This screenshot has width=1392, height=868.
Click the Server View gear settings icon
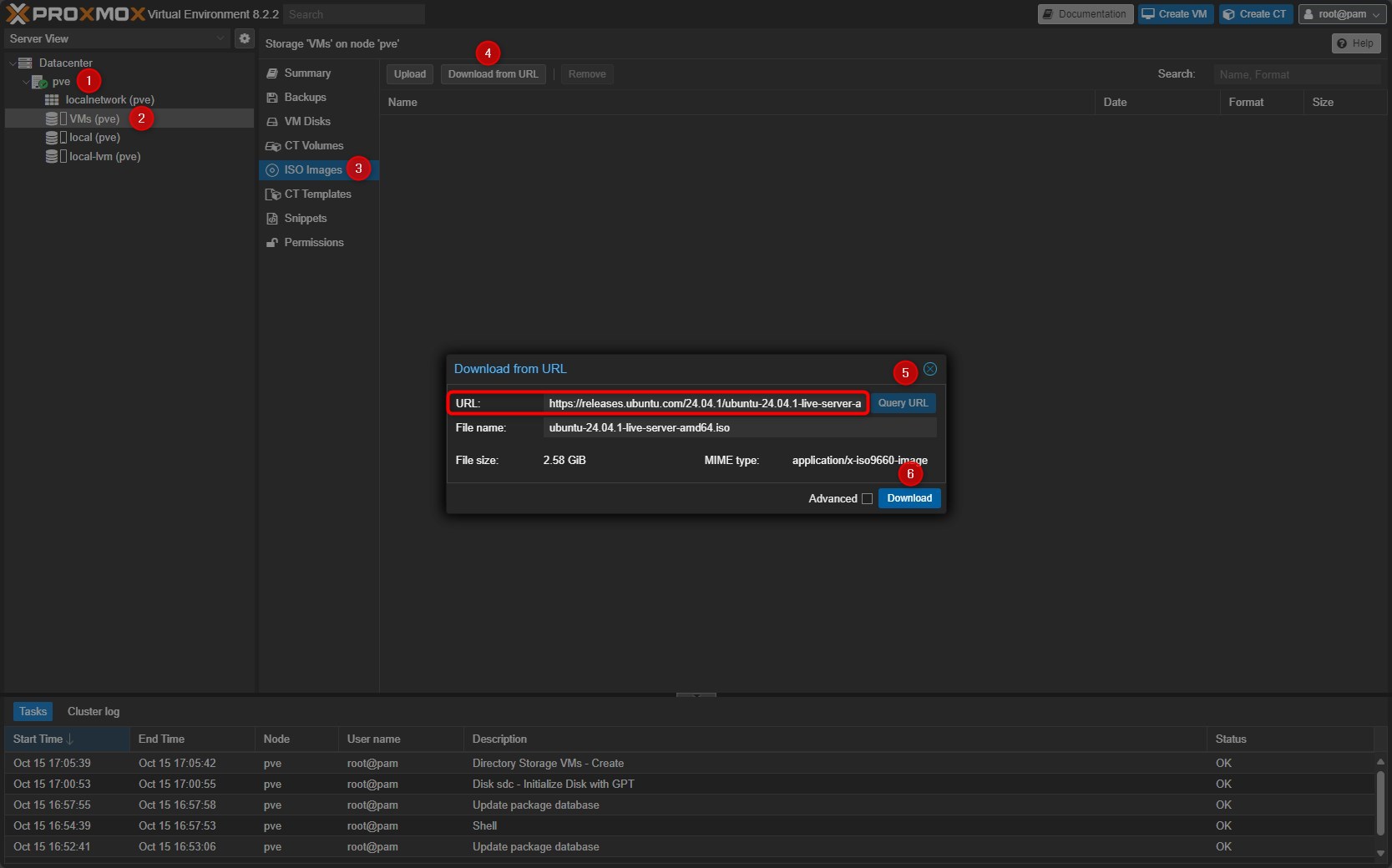click(x=244, y=38)
